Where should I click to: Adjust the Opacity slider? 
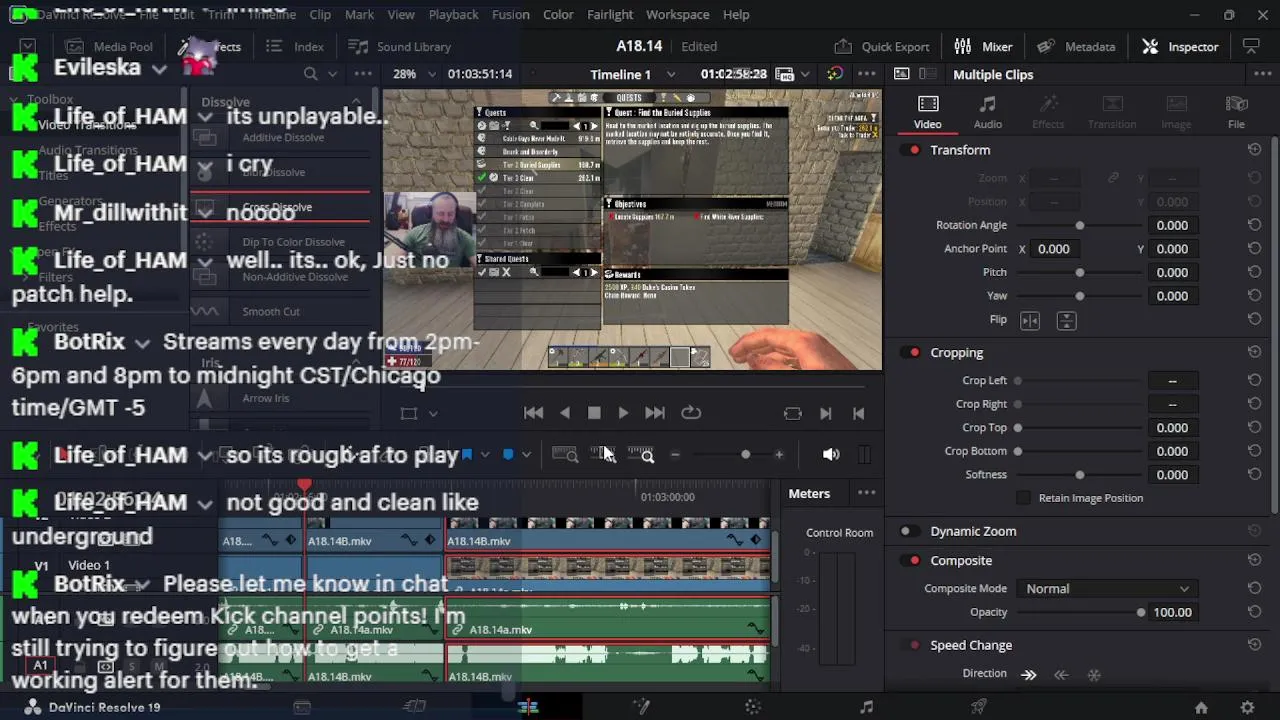click(1079, 612)
